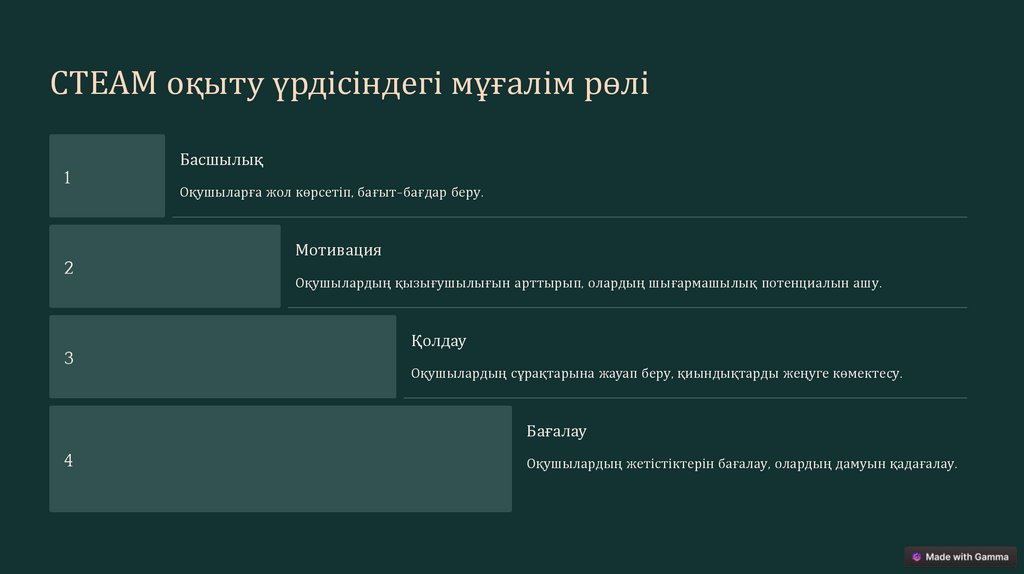Viewport: 1024px width, 574px height.
Task: Select the Бағалау heading
Action: pos(556,431)
